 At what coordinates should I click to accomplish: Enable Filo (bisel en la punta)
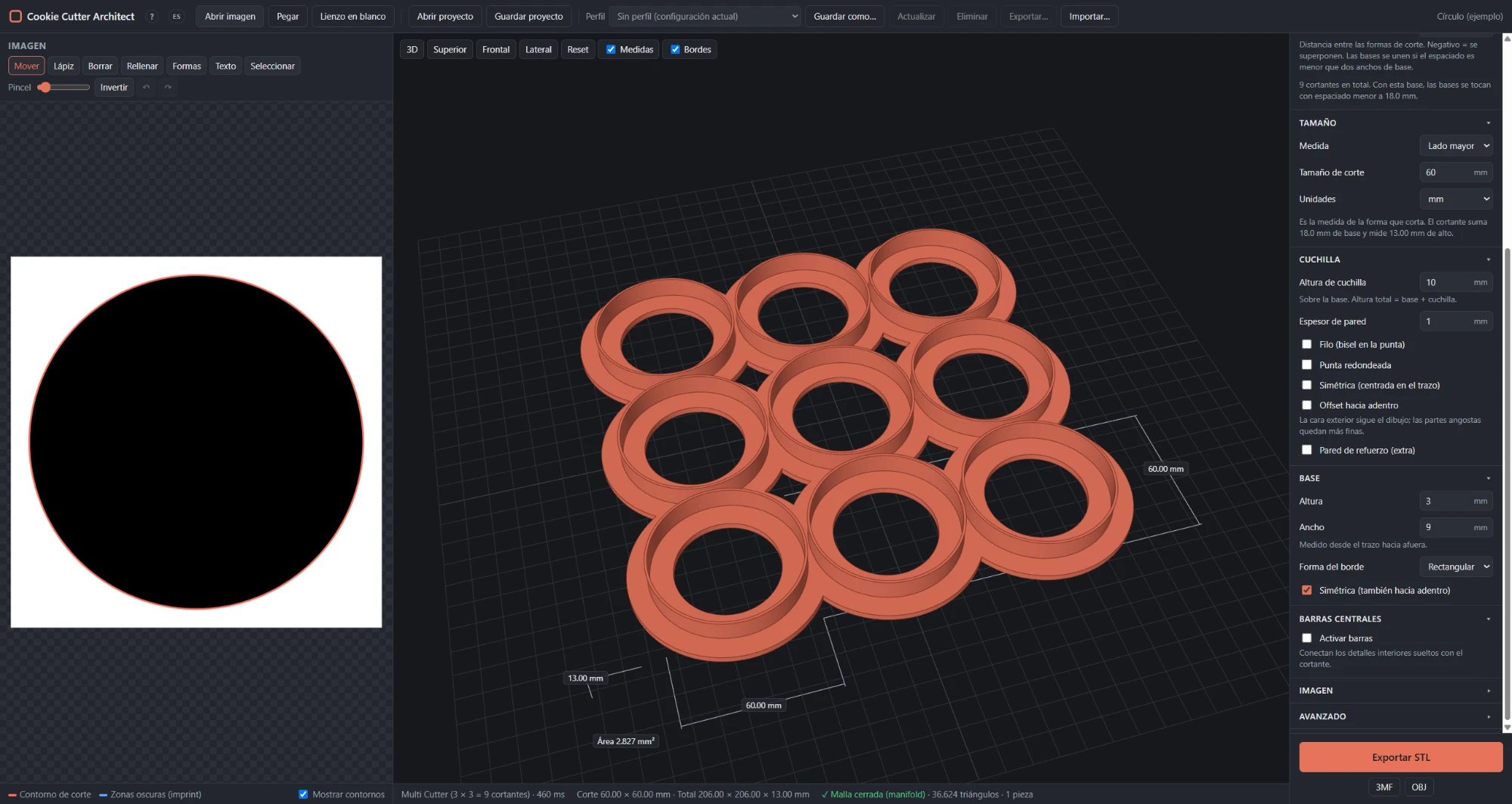[x=1306, y=344]
